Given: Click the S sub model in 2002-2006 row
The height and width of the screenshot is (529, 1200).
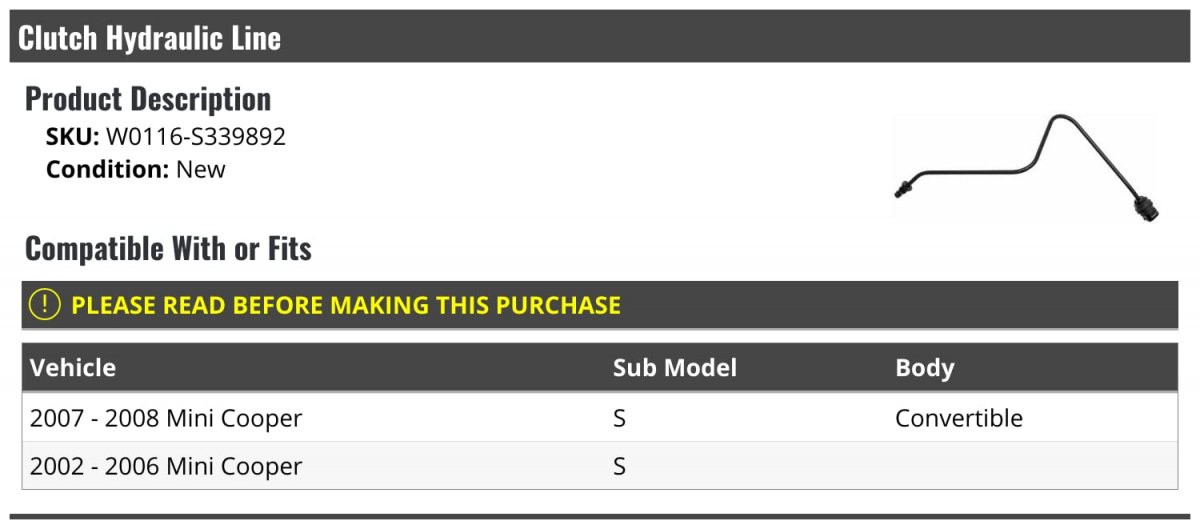Looking at the screenshot, I should (619, 466).
